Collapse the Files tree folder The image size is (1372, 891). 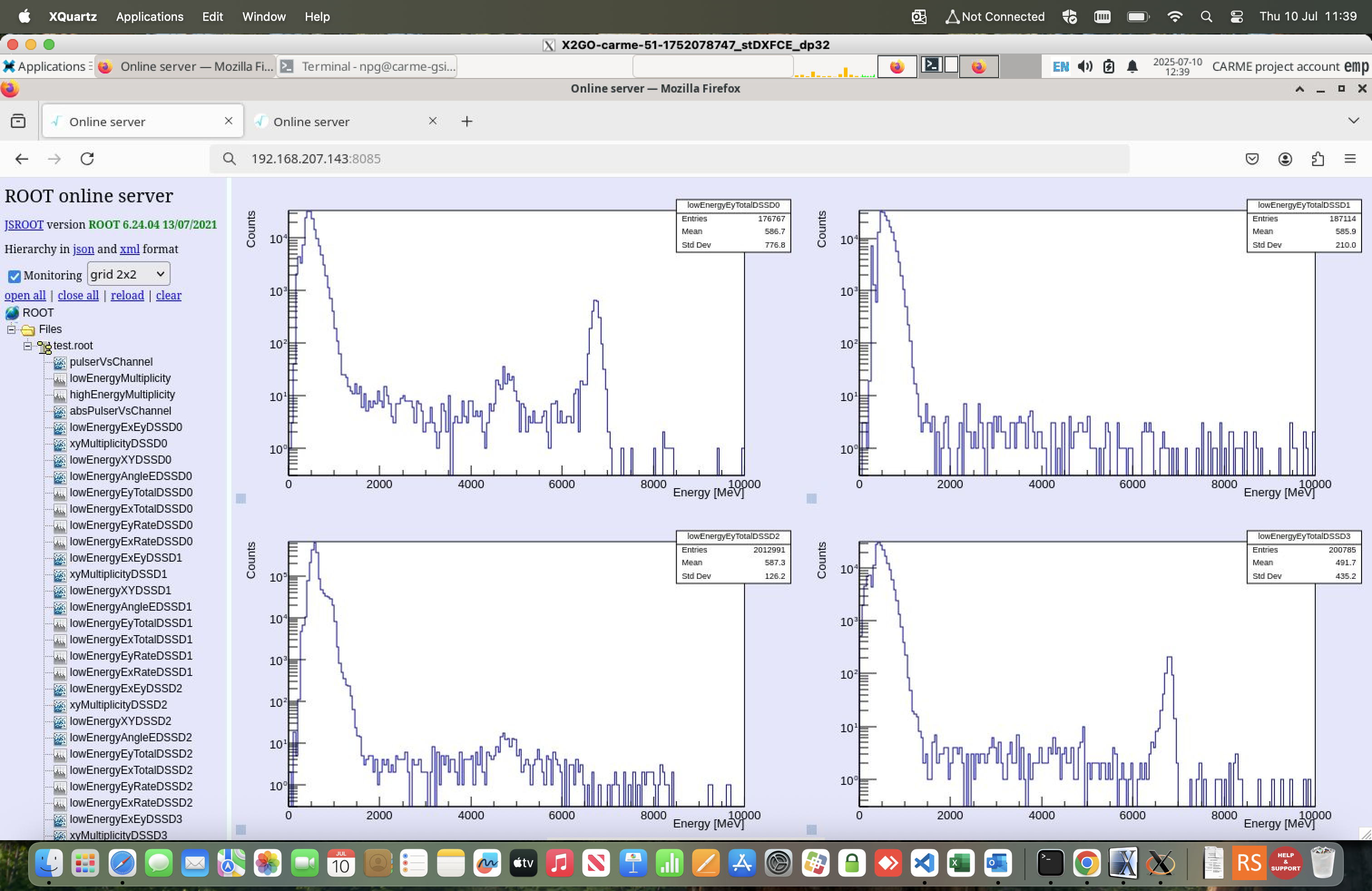pyautogui.click(x=11, y=329)
